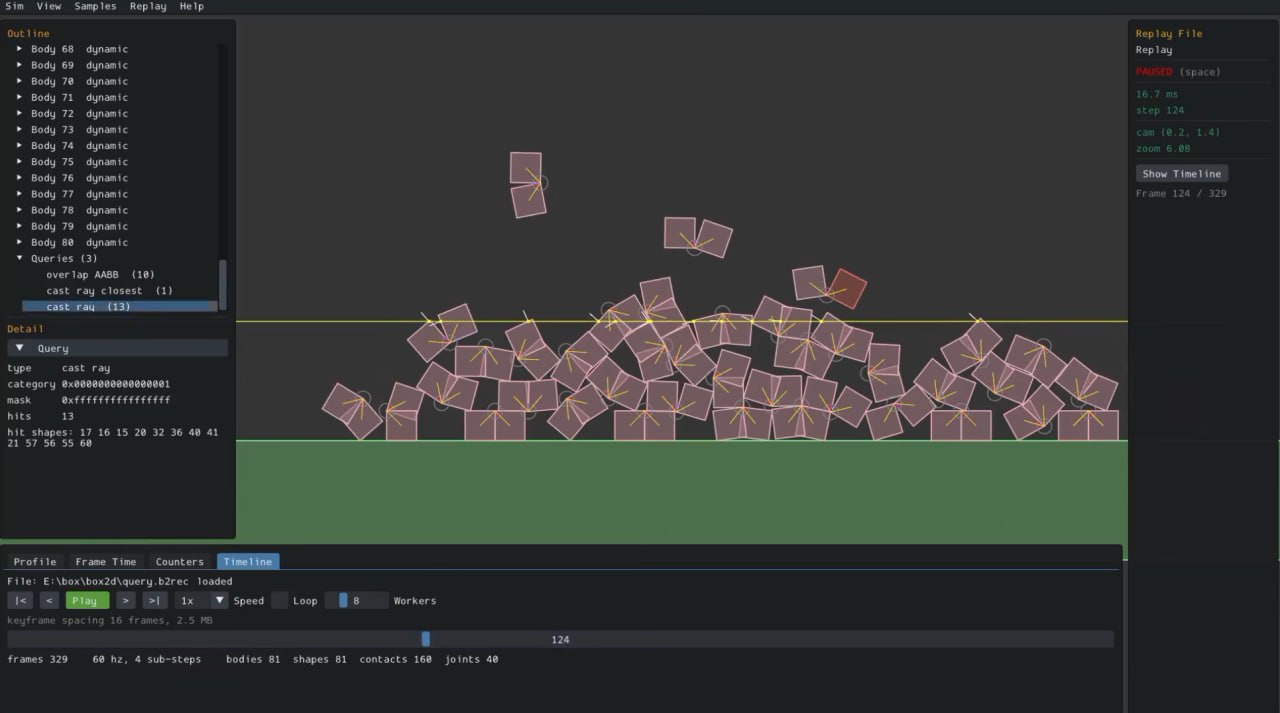Collapse the Query detail header
Screen dimensions: 1280x713
[x=118, y=348]
